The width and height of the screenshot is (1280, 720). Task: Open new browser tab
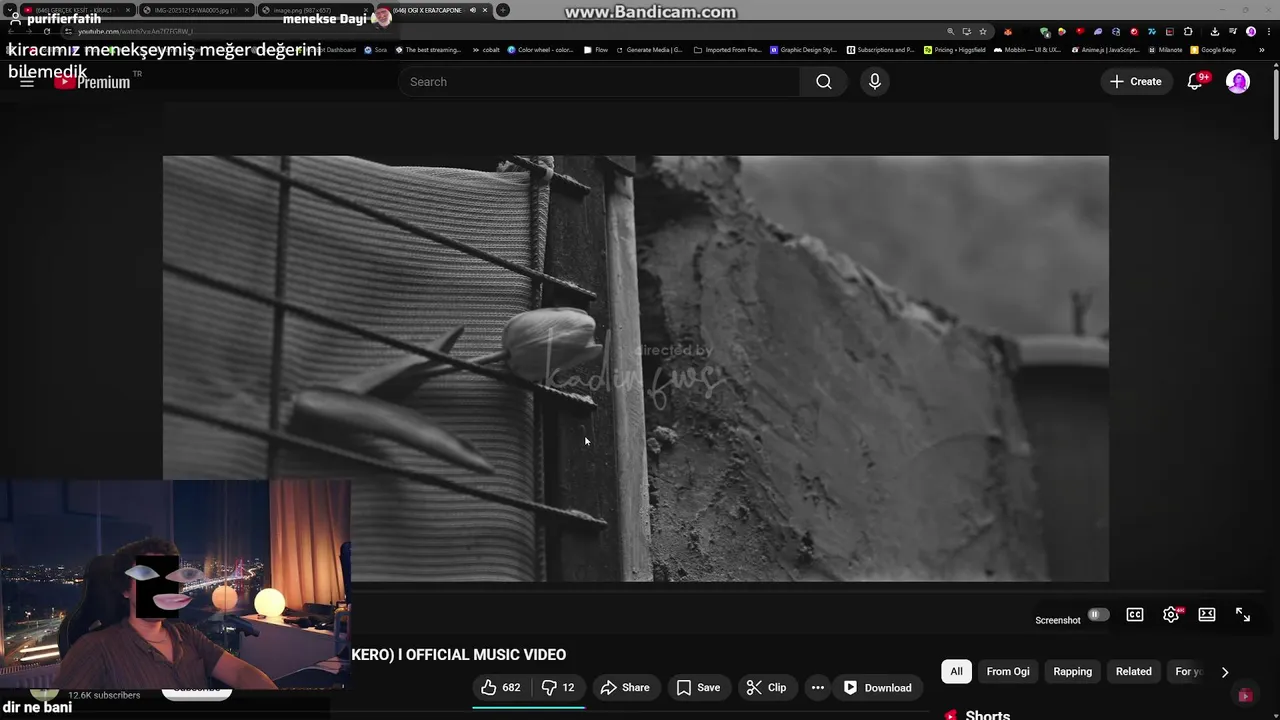click(503, 10)
